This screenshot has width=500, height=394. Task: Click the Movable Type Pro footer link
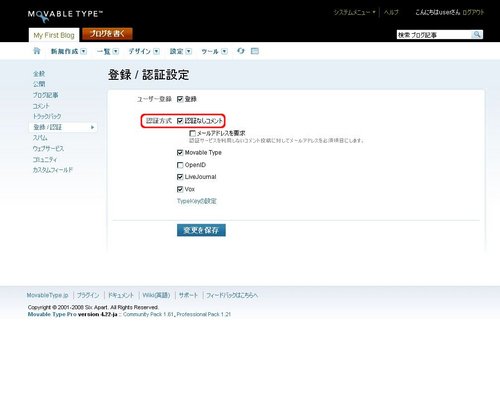52,314
